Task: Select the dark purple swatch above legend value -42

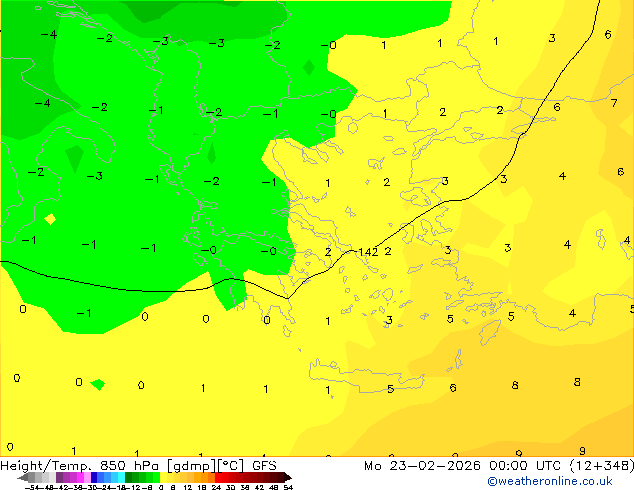Action: (x=59, y=477)
